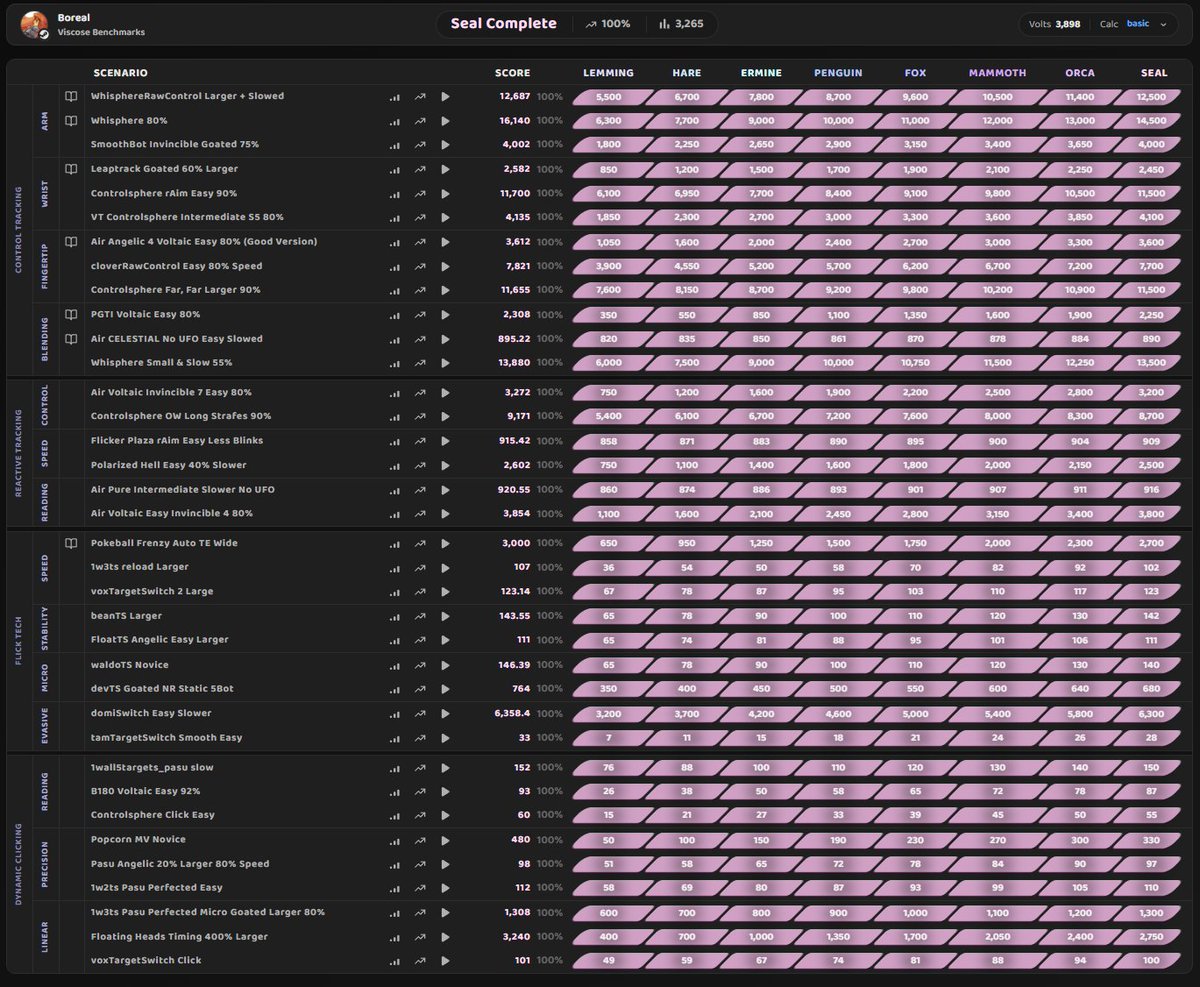
Task: Click the MAMMOTH rank column header
Action: pos(998,73)
